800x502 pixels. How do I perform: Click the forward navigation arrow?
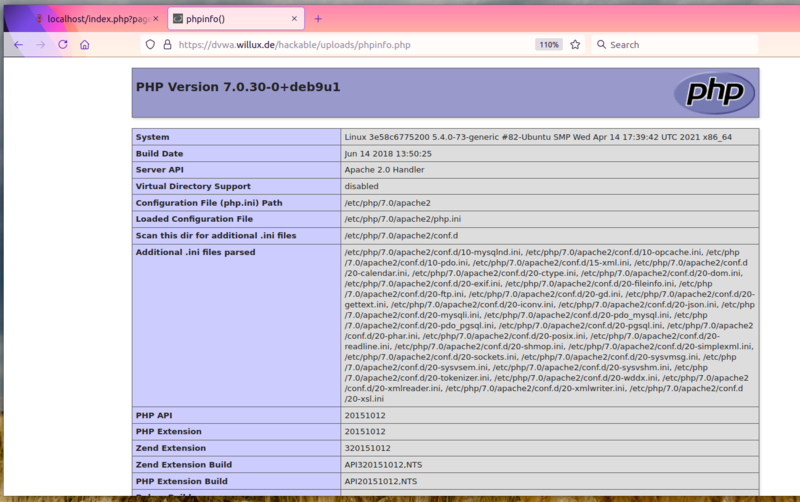(x=40, y=45)
